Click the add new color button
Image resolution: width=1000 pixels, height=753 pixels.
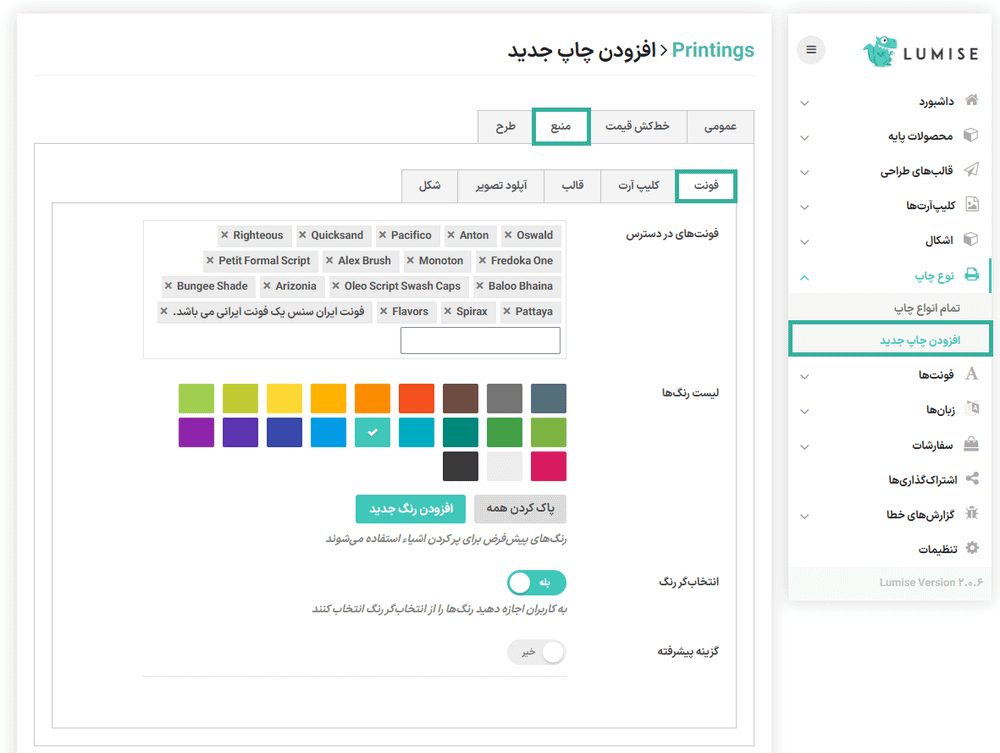point(411,509)
